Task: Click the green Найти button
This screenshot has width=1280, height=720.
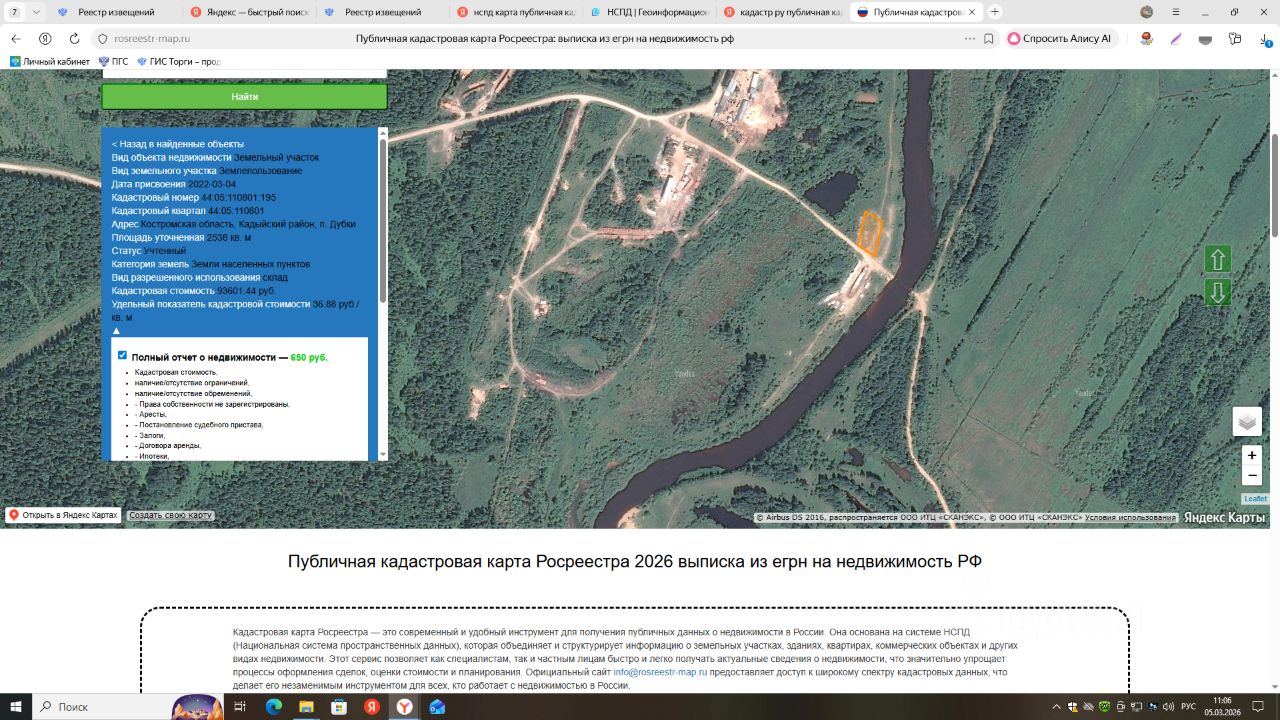Action: pos(244,97)
